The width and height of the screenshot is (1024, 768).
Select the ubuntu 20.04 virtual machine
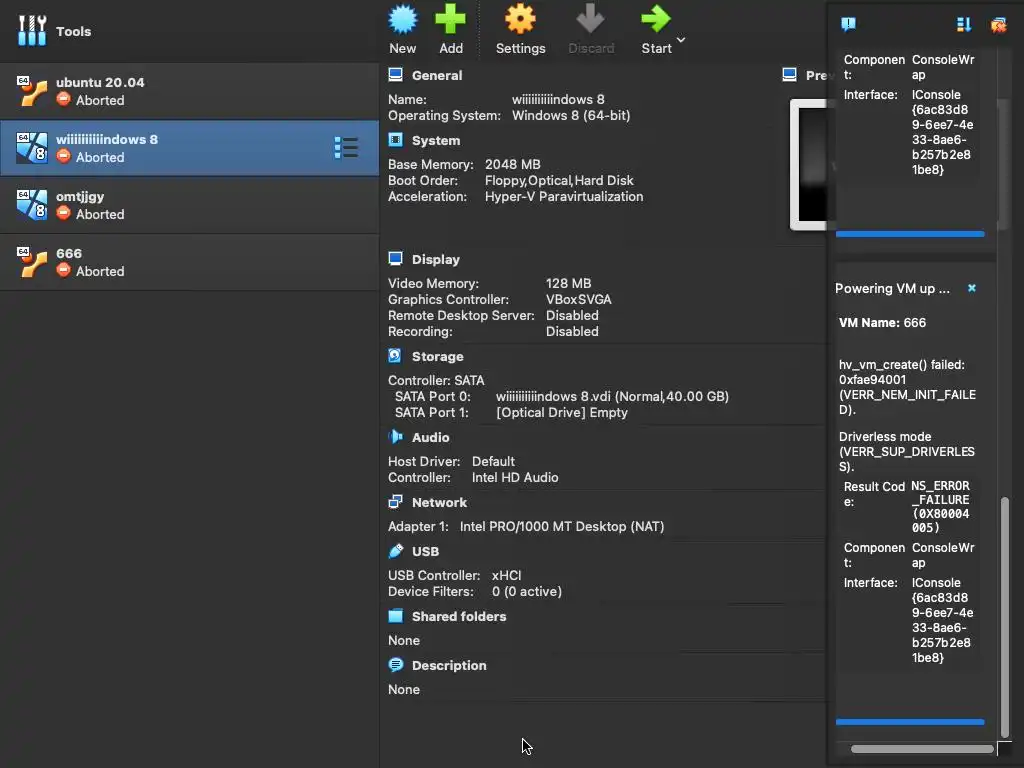[189, 91]
